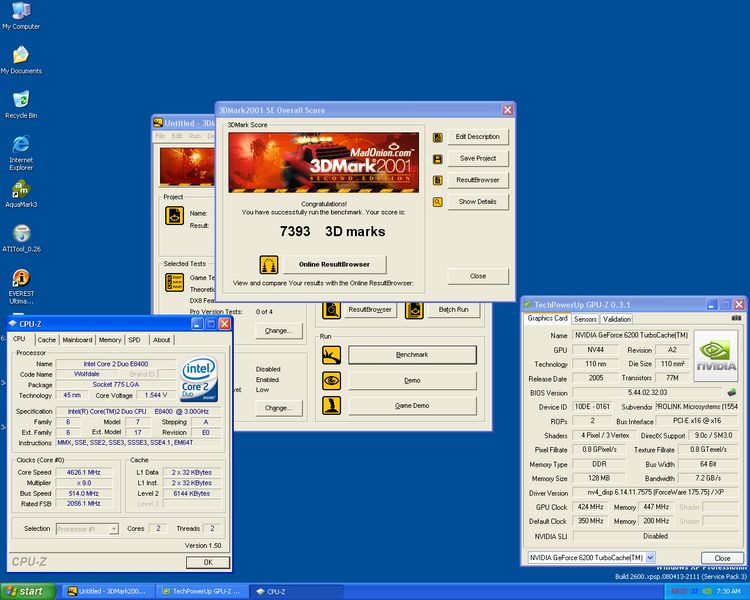The image size is (750, 600).
Task: Click Change button under Selected Tests
Action: click(x=278, y=331)
